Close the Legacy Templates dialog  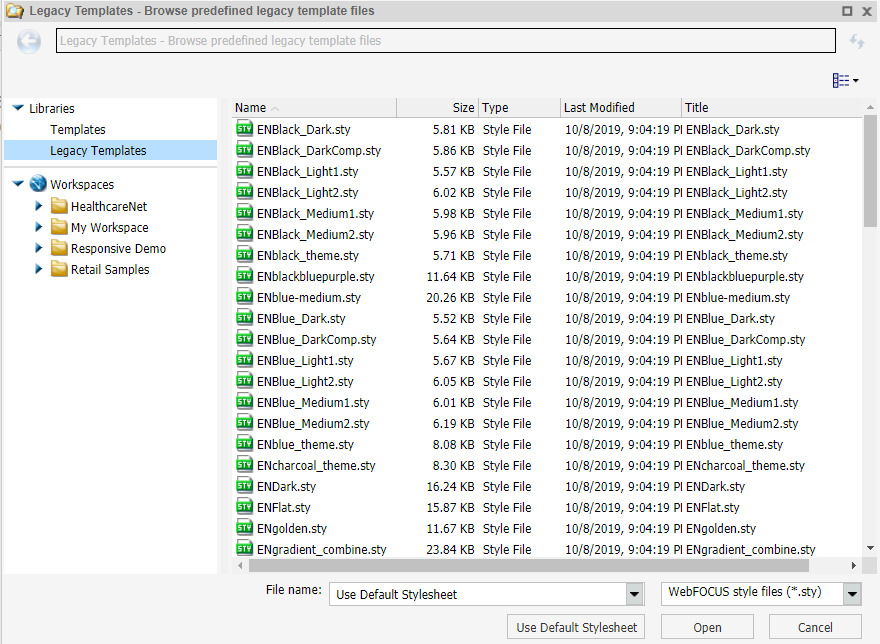(x=867, y=11)
